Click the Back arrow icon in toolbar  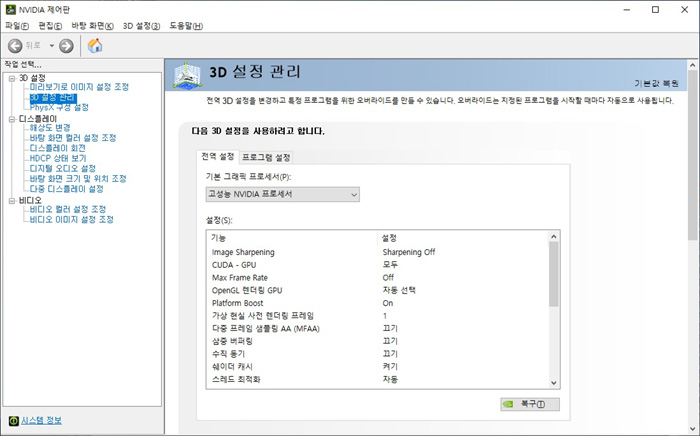tap(15, 46)
